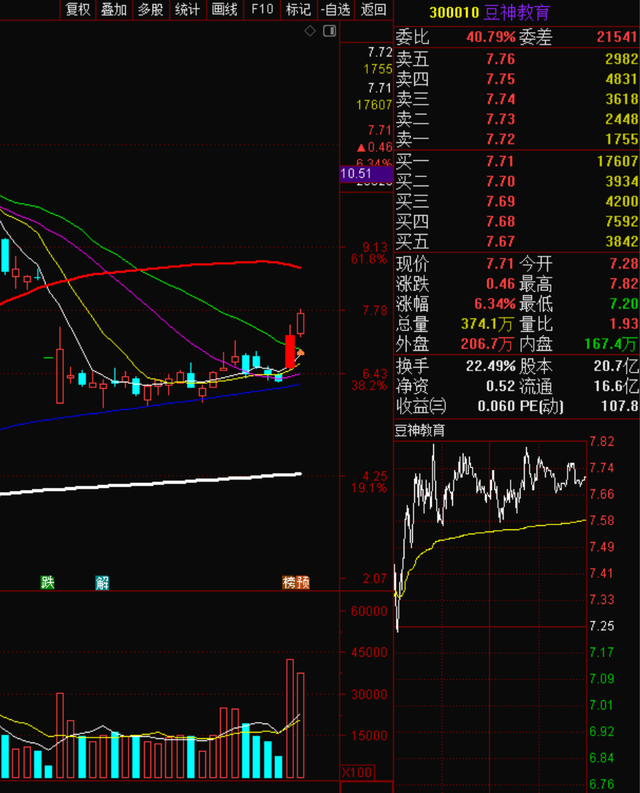Select 买一 volume 17607 in order book
The width and height of the screenshot is (640, 793).
pyautogui.click(x=618, y=161)
